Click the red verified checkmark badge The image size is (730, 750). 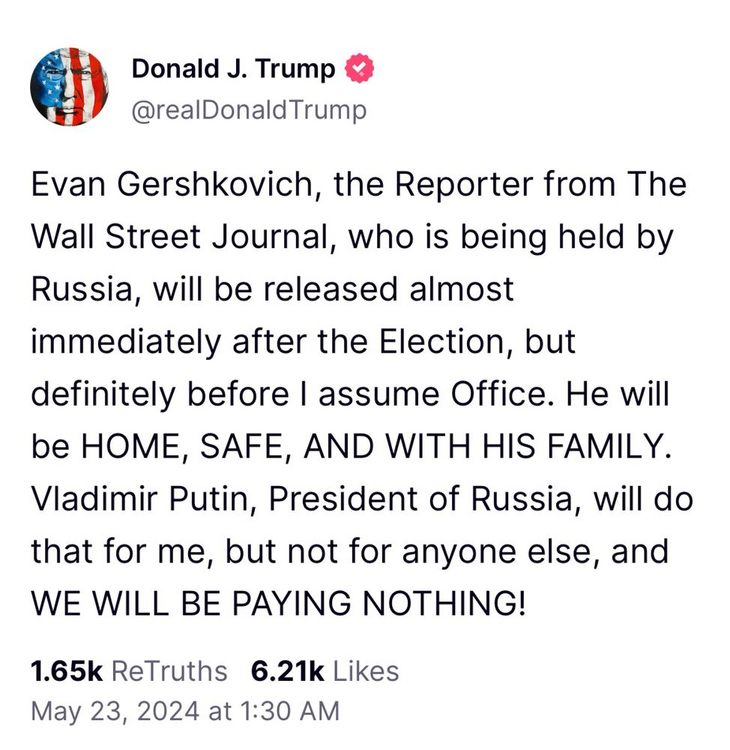(x=359, y=69)
